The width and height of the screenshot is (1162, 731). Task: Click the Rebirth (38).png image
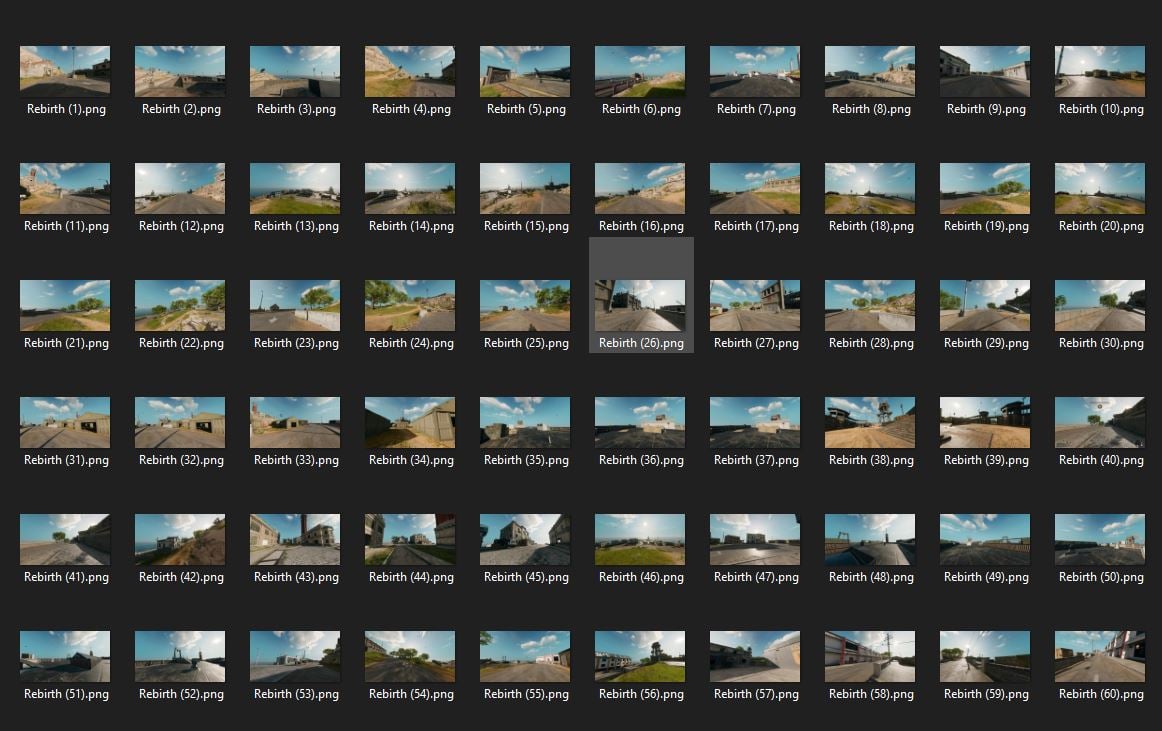point(870,423)
